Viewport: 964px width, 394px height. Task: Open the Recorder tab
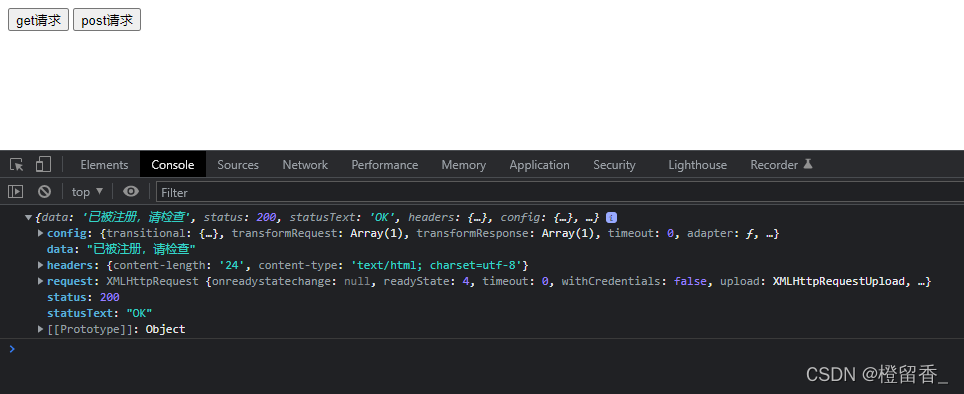click(781, 165)
